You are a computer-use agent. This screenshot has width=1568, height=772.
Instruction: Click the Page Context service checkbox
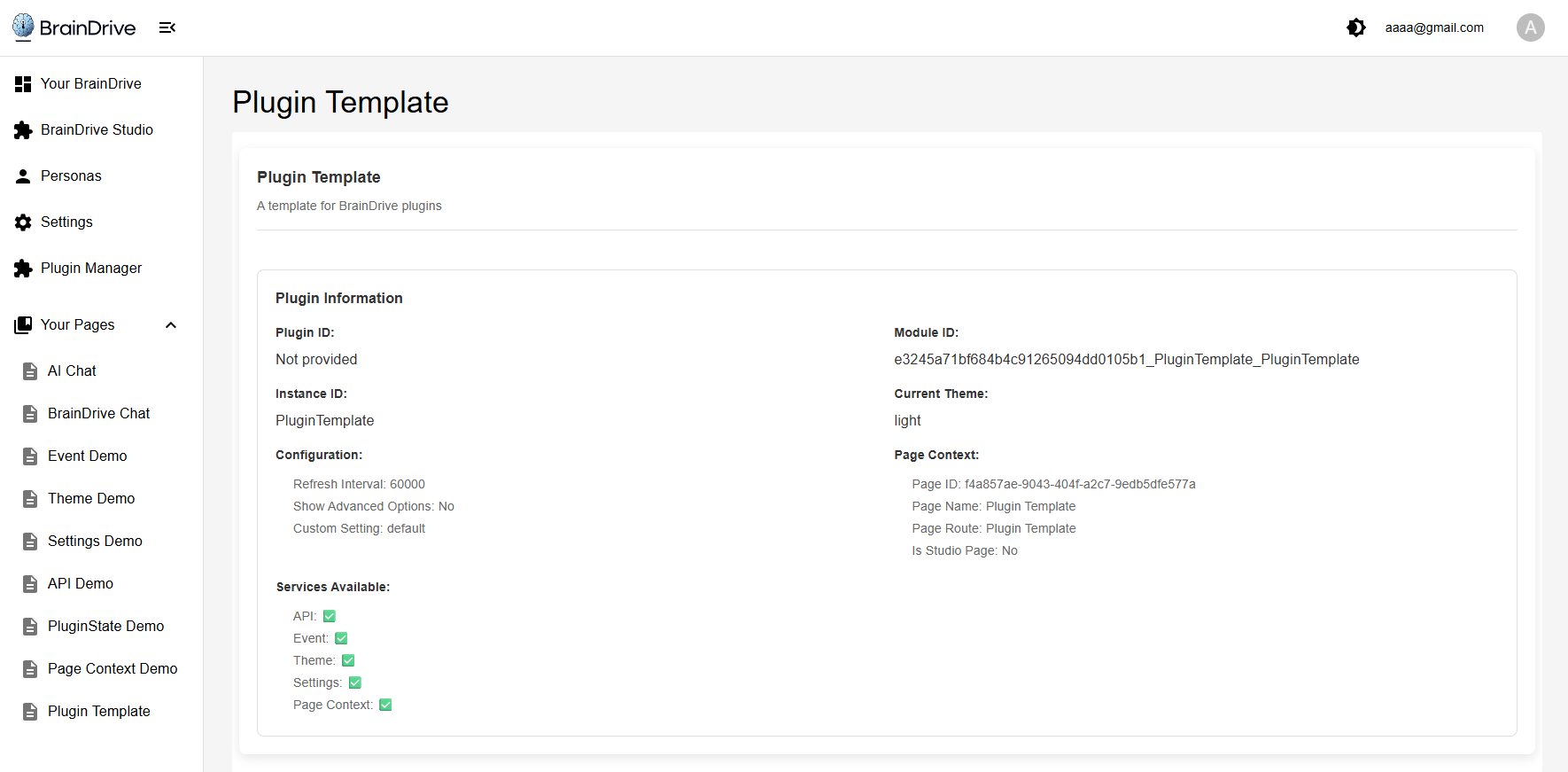[x=385, y=705]
